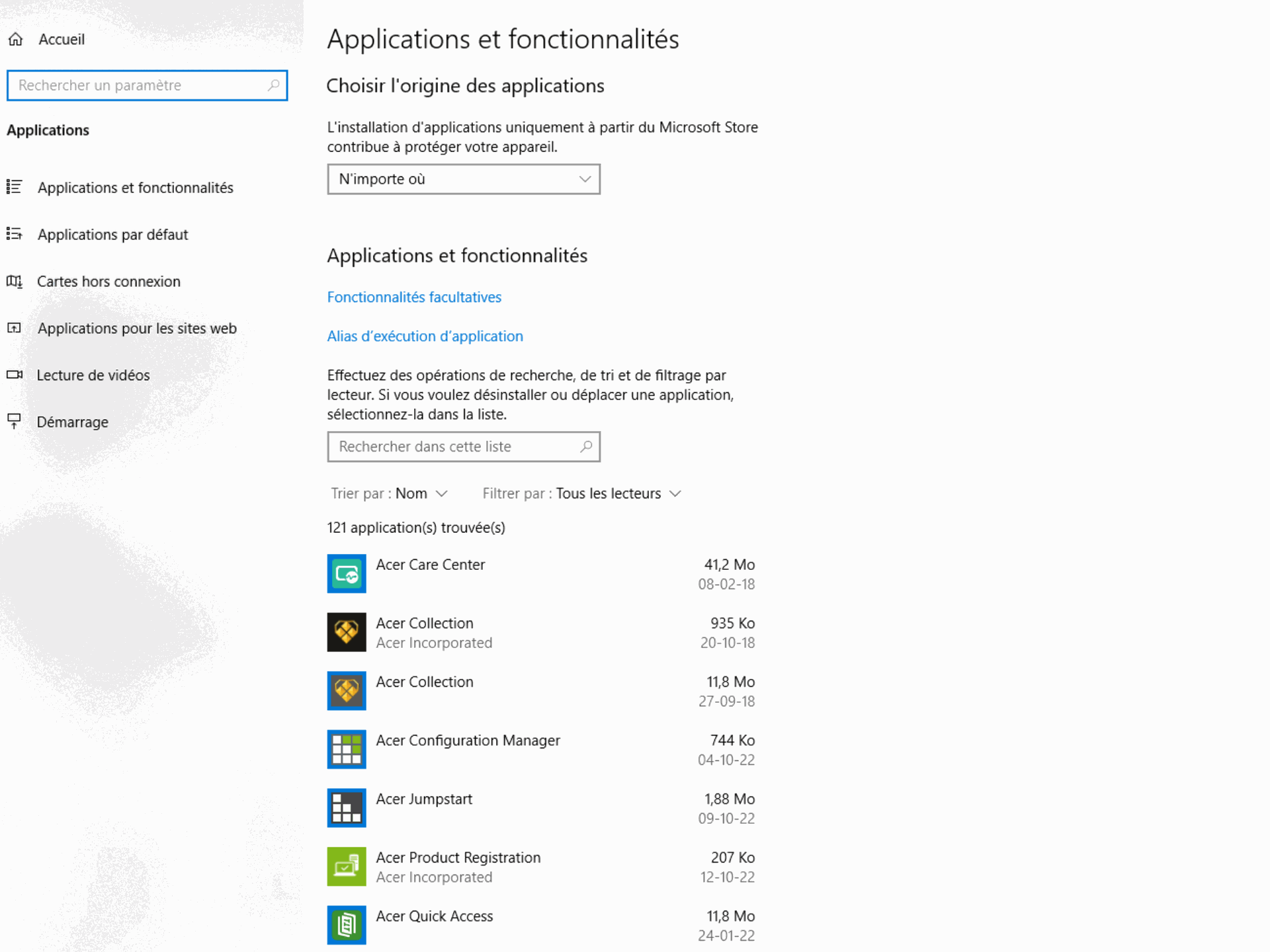Open Fonctionnalités facultatives link
This screenshot has width=1270, height=952.
[x=414, y=297]
